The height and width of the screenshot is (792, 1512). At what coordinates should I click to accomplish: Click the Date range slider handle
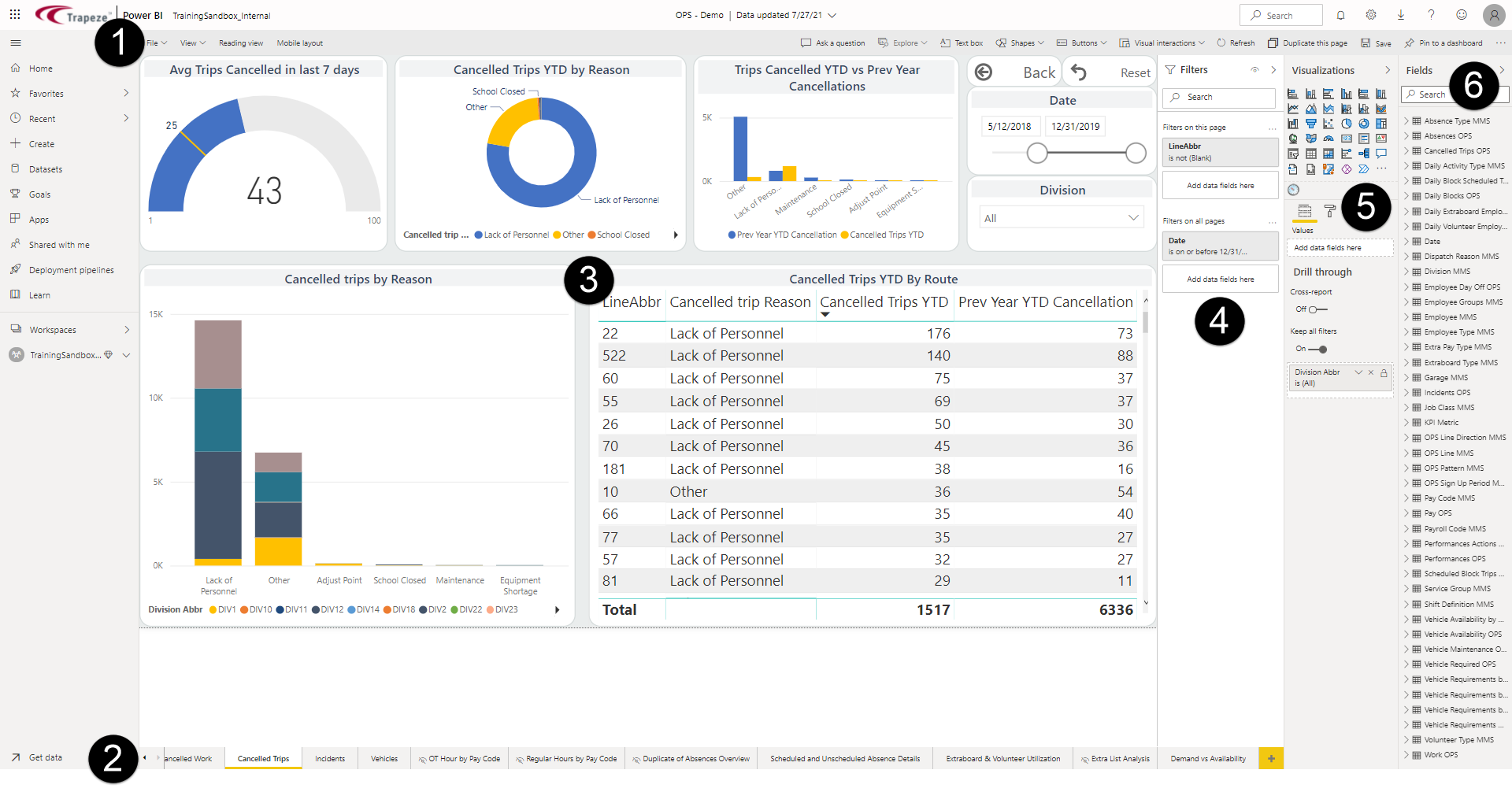tap(1037, 154)
